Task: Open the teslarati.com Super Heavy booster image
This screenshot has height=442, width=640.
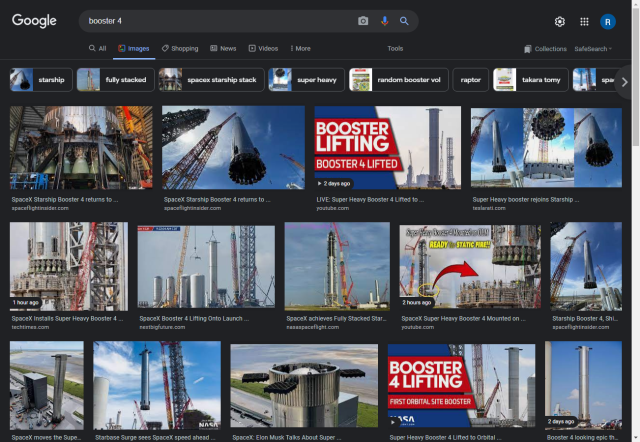Action: (x=546, y=148)
